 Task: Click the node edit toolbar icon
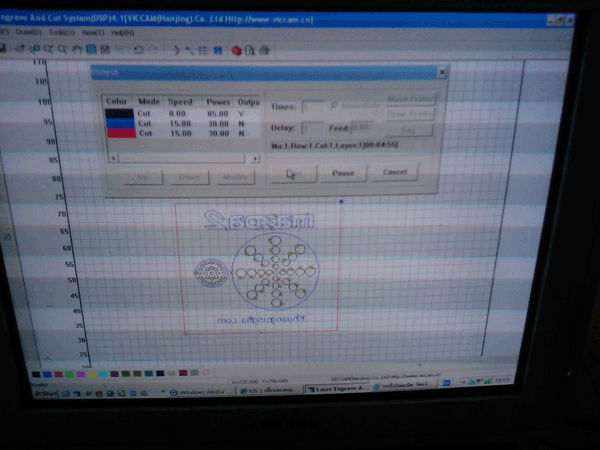pyautogui.click(x=189, y=50)
